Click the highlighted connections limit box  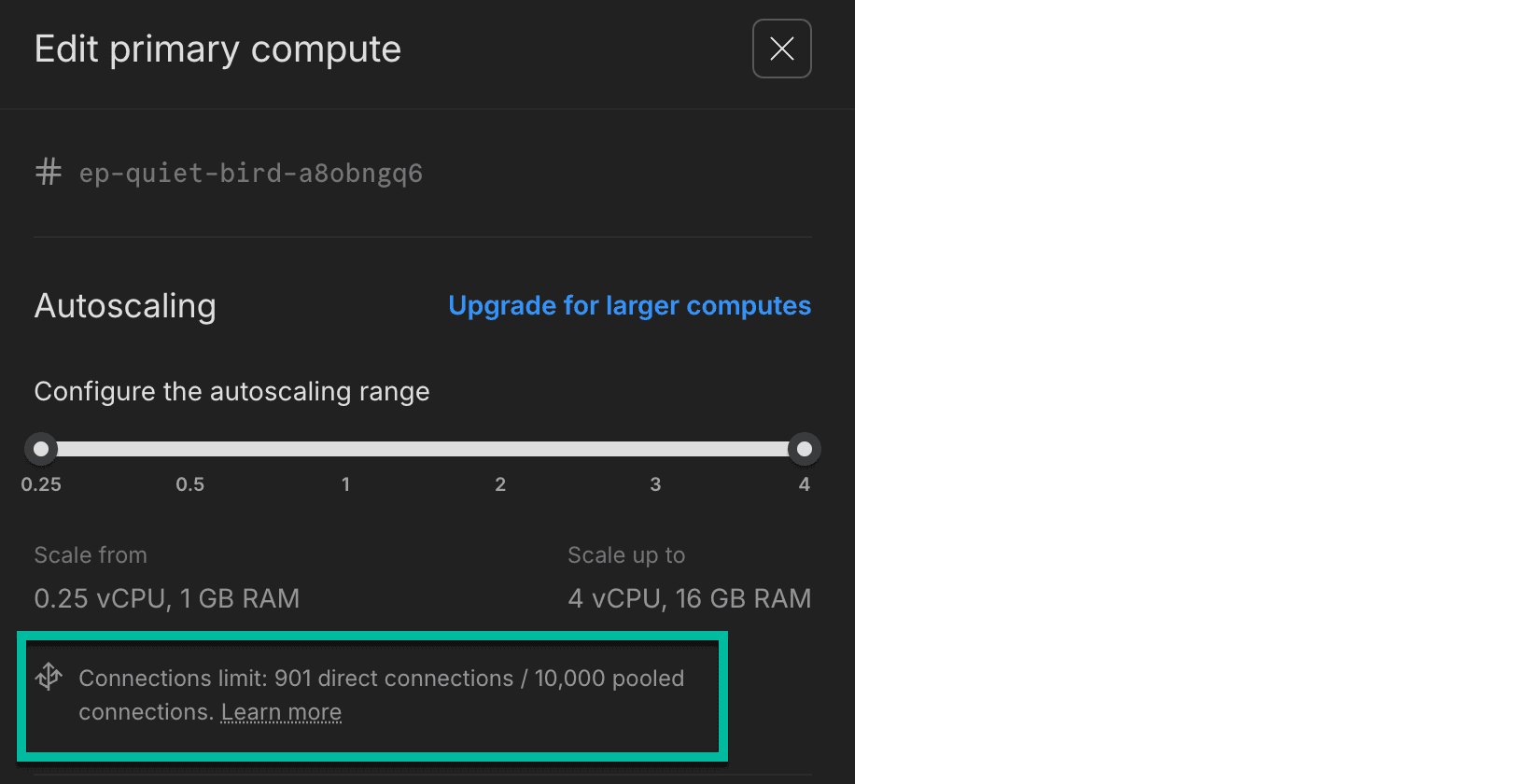tap(373, 696)
